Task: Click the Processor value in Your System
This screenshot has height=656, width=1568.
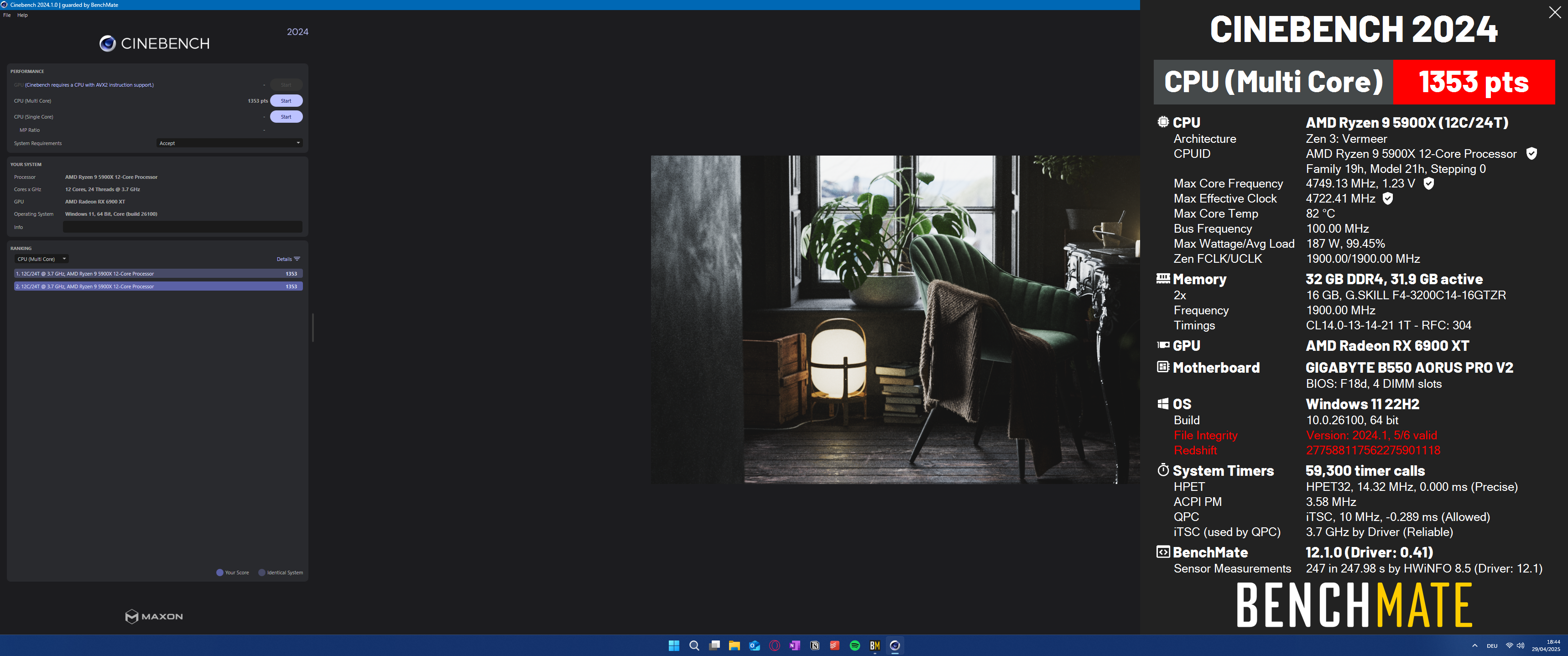Action: pos(111,177)
